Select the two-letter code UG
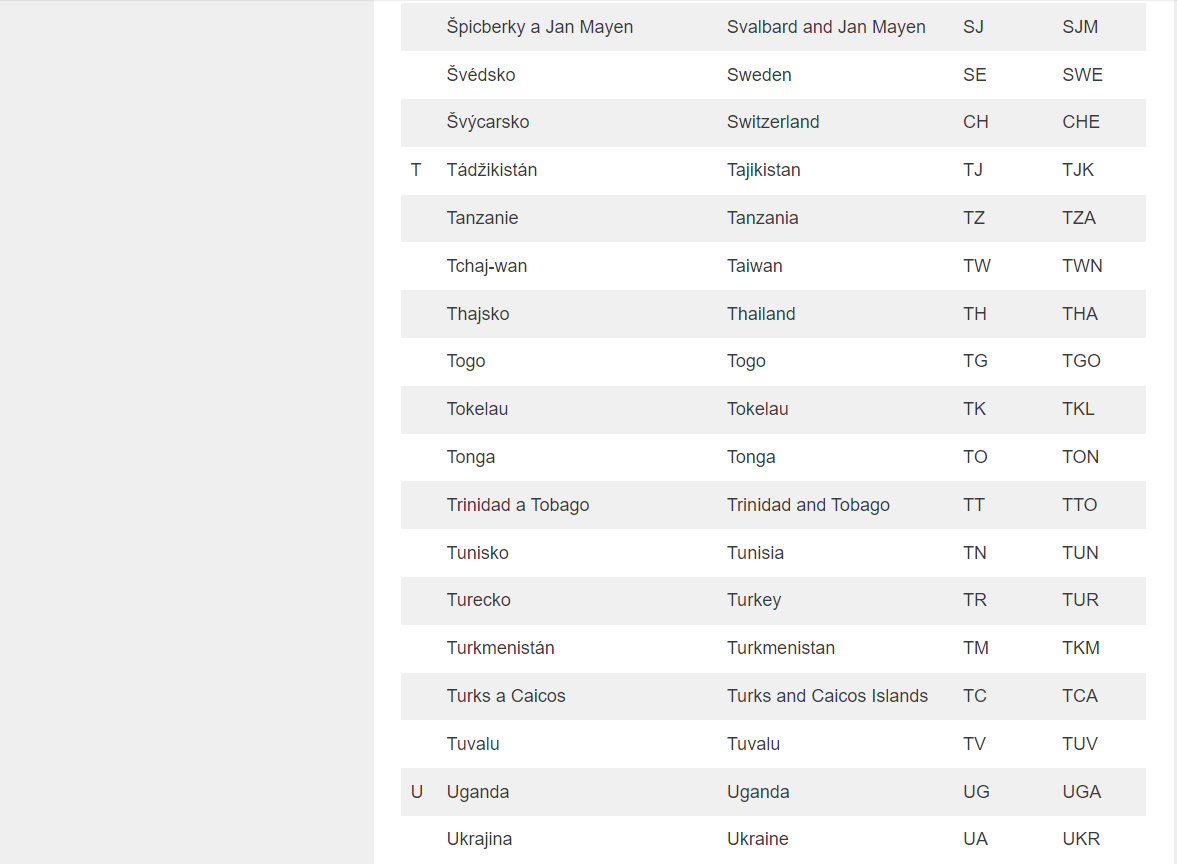The height and width of the screenshot is (864, 1177). pyautogui.click(x=976, y=792)
